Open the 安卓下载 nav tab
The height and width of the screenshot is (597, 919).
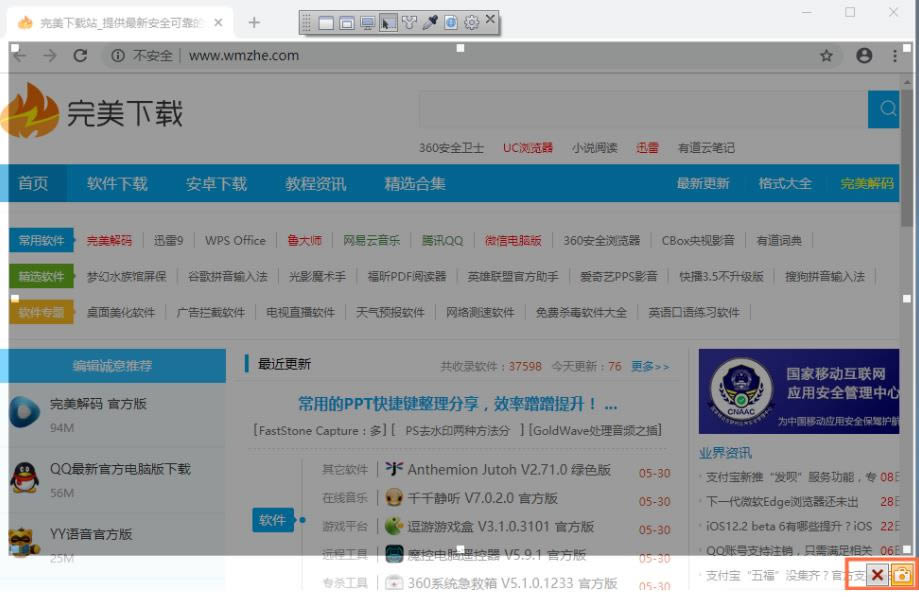(x=216, y=183)
